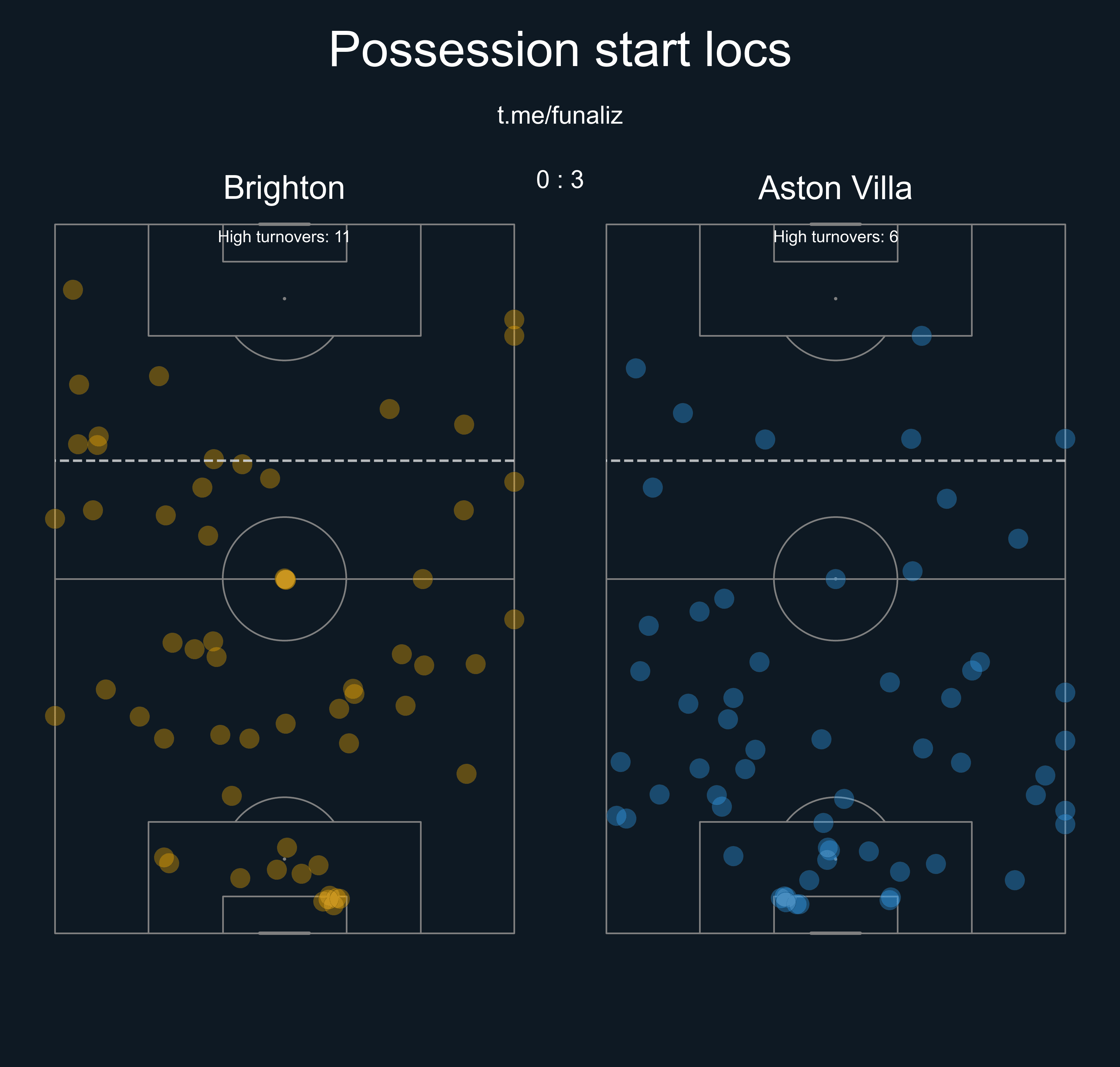1120x1067 pixels.
Task: Click the Aston Villa team heading
Action: pyautogui.click(x=834, y=188)
